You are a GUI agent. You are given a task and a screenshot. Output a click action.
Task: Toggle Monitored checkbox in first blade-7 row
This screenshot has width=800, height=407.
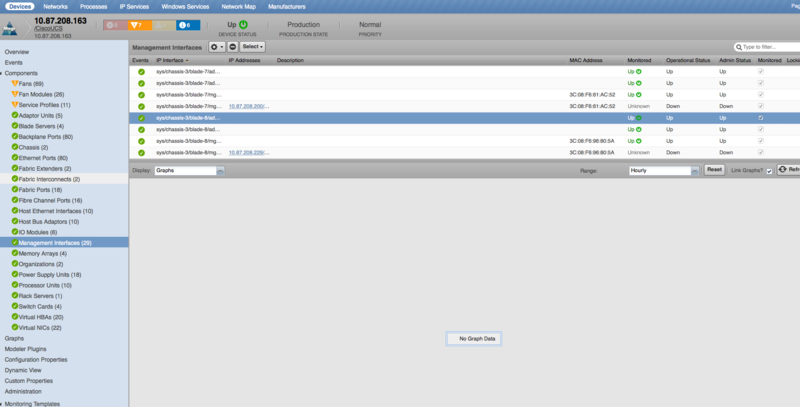pos(761,72)
